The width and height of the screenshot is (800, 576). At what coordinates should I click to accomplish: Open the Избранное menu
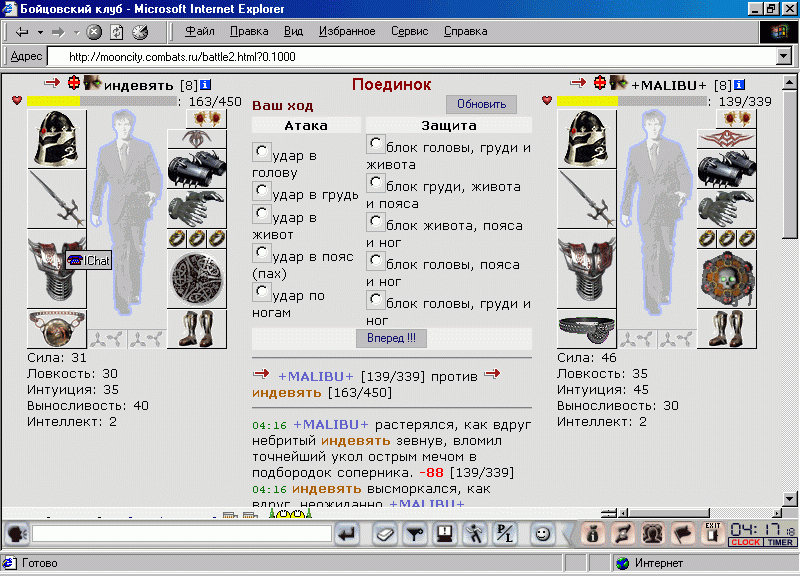pyautogui.click(x=347, y=31)
